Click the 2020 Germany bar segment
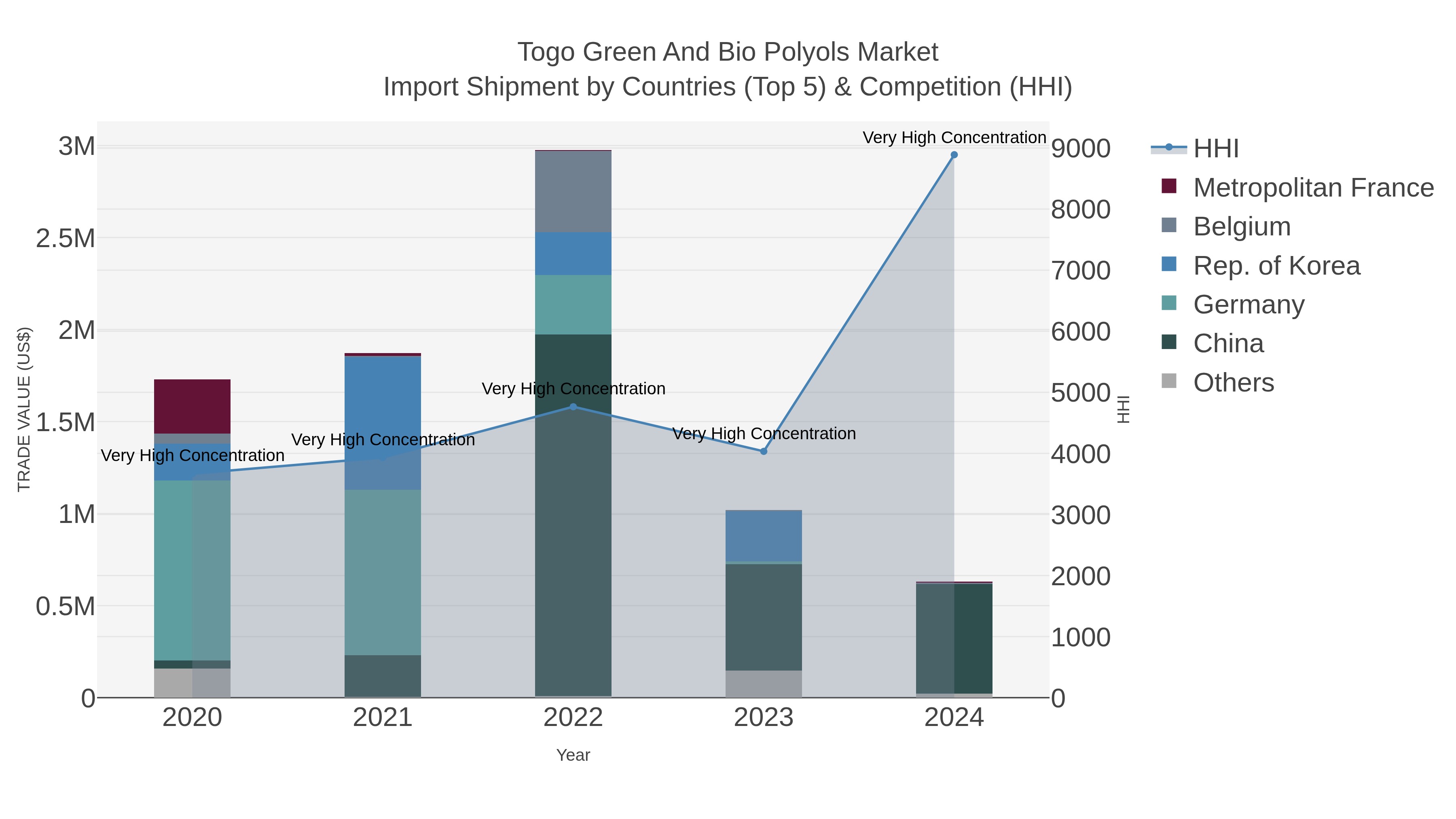The image size is (1456, 819). (192, 570)
